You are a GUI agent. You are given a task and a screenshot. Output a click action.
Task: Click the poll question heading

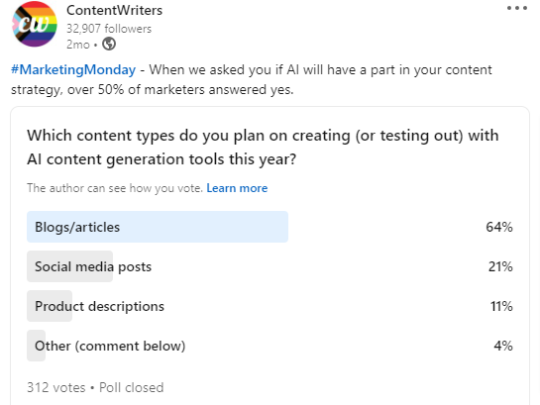pyautogui.click(x=263, y=147)
